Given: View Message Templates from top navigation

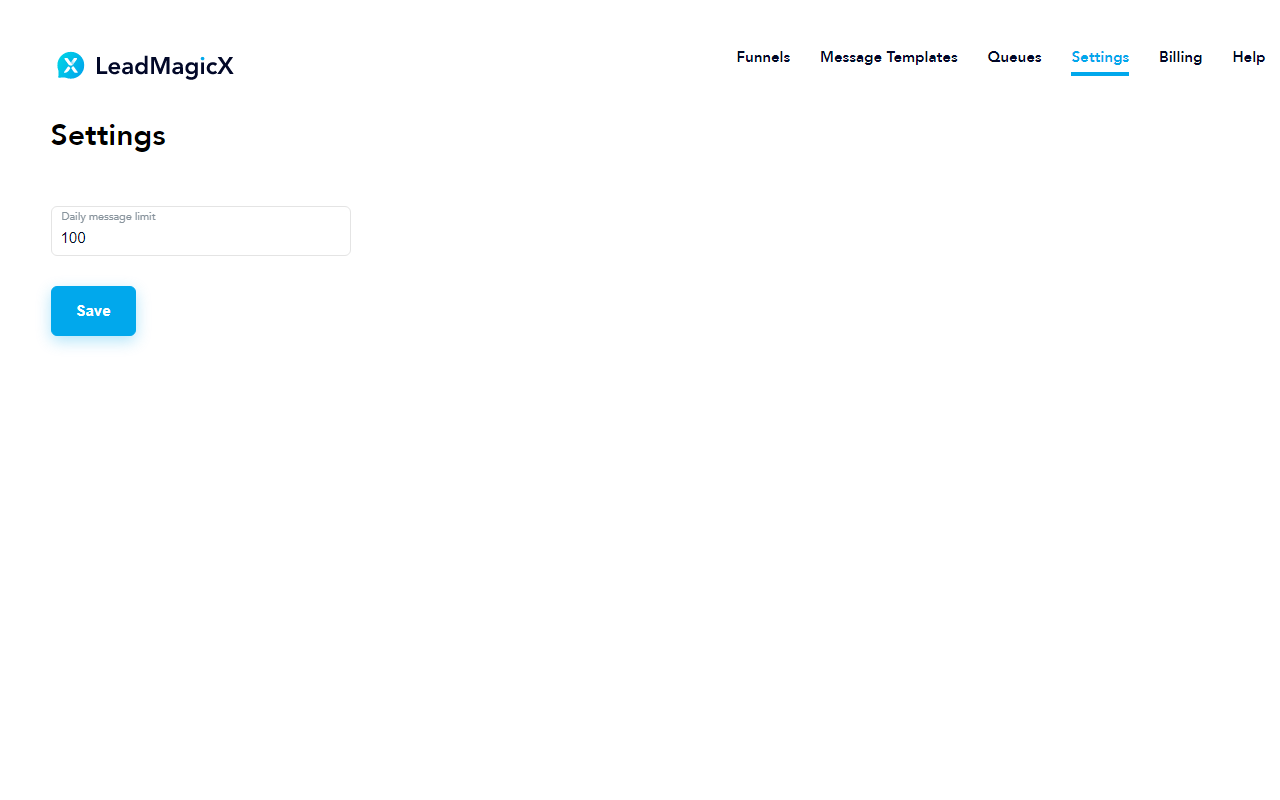Looking at the screenshot, I should [888, 57].
